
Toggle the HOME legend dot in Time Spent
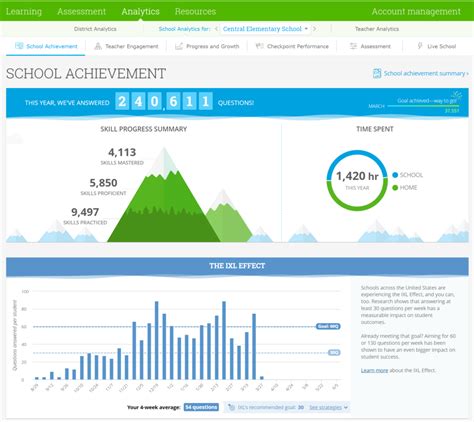[x=395, y=188]
